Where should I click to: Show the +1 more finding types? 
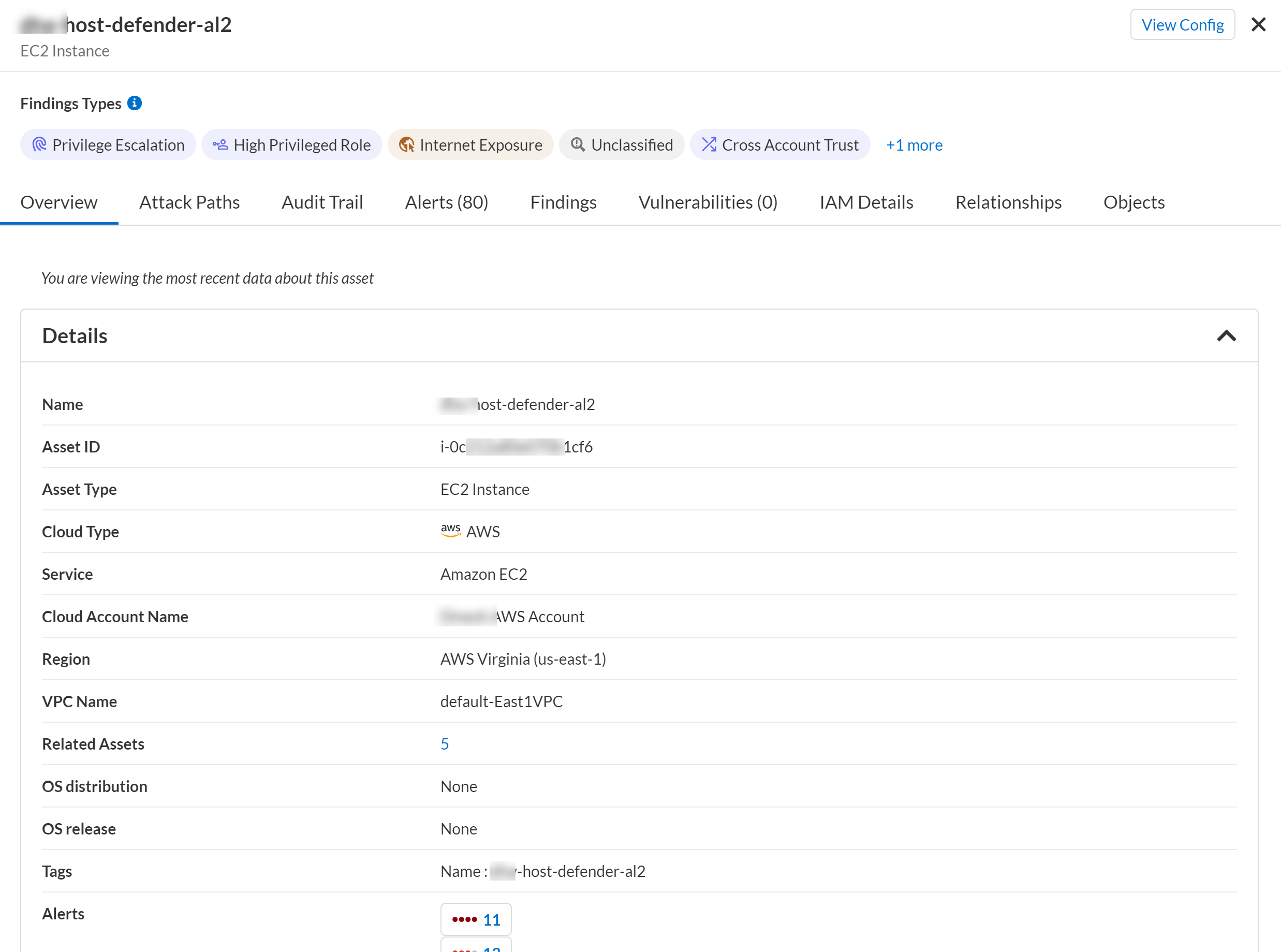[x=914, y=144]
